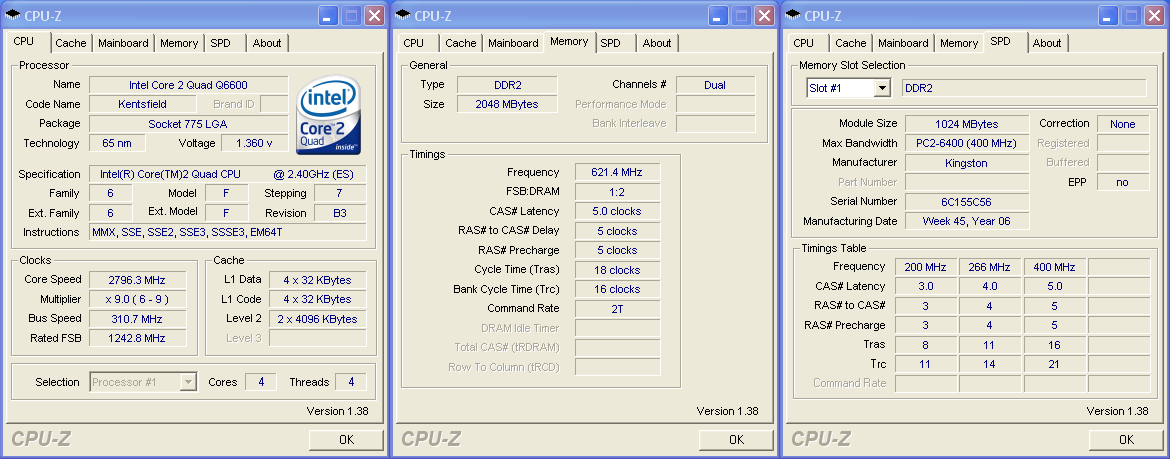Click the serial number 6C155C56 field
Screen dimensions: 1170x459
(x=967, y=202)
